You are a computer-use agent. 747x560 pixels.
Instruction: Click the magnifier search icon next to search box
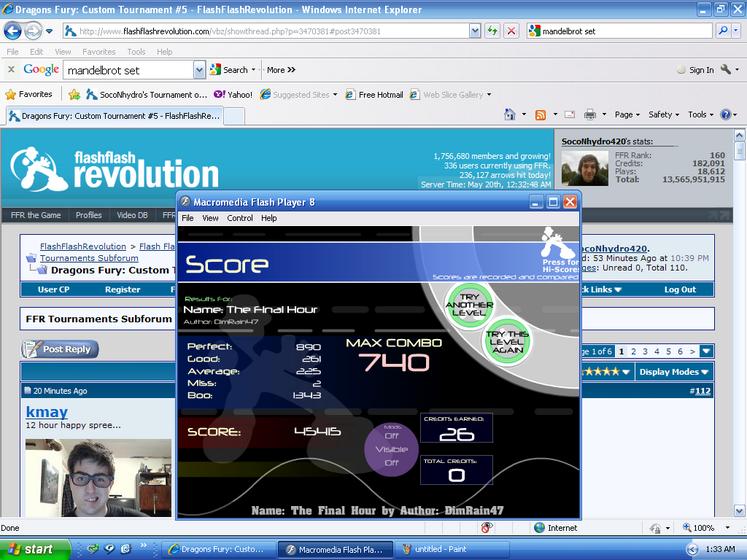click(x=723, y=31)
